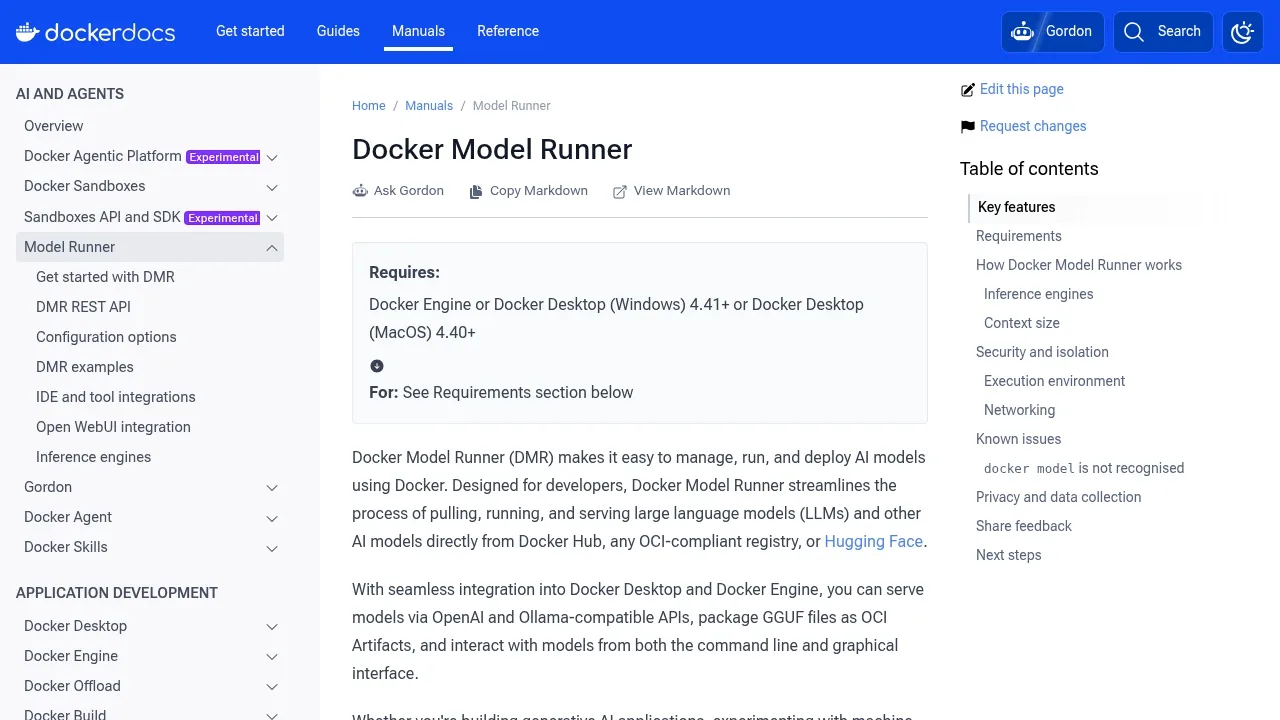Viewport: 1280px width, 720px height.
Task: Jump to docker model is not recognised
Action: [x=1084, y=468]
